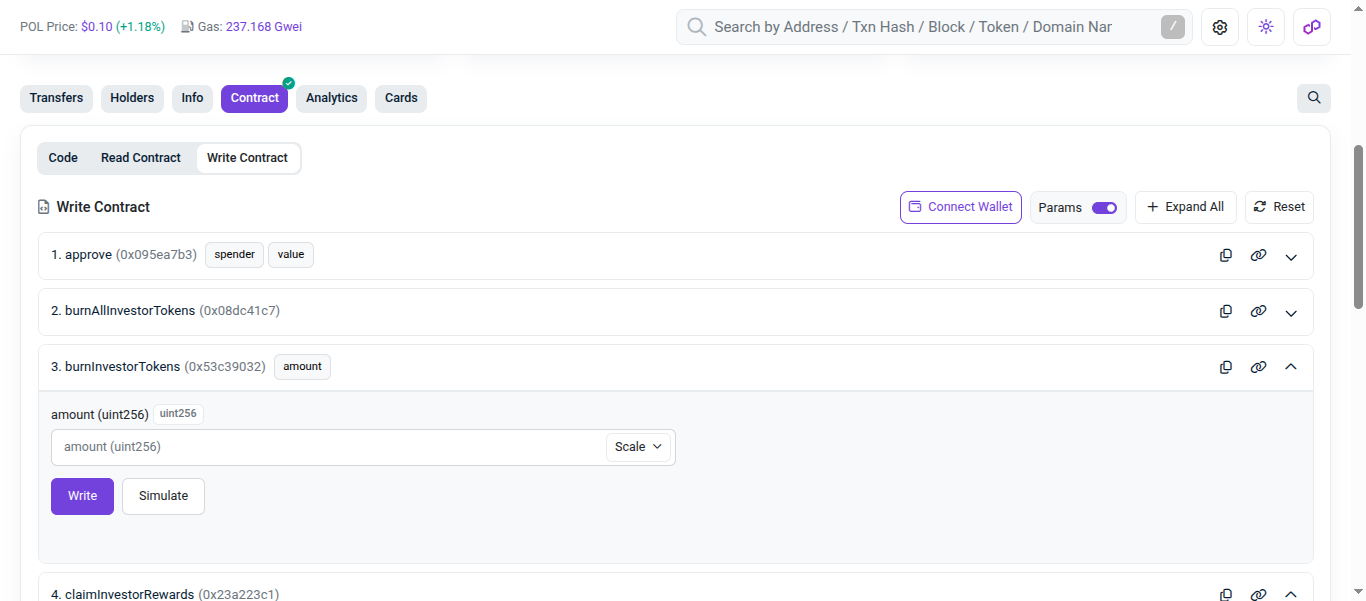The height and width of the screenshot is (601, 1366).
Task: Copy permalink for the approve method
Action: [x=1258, y=255]
